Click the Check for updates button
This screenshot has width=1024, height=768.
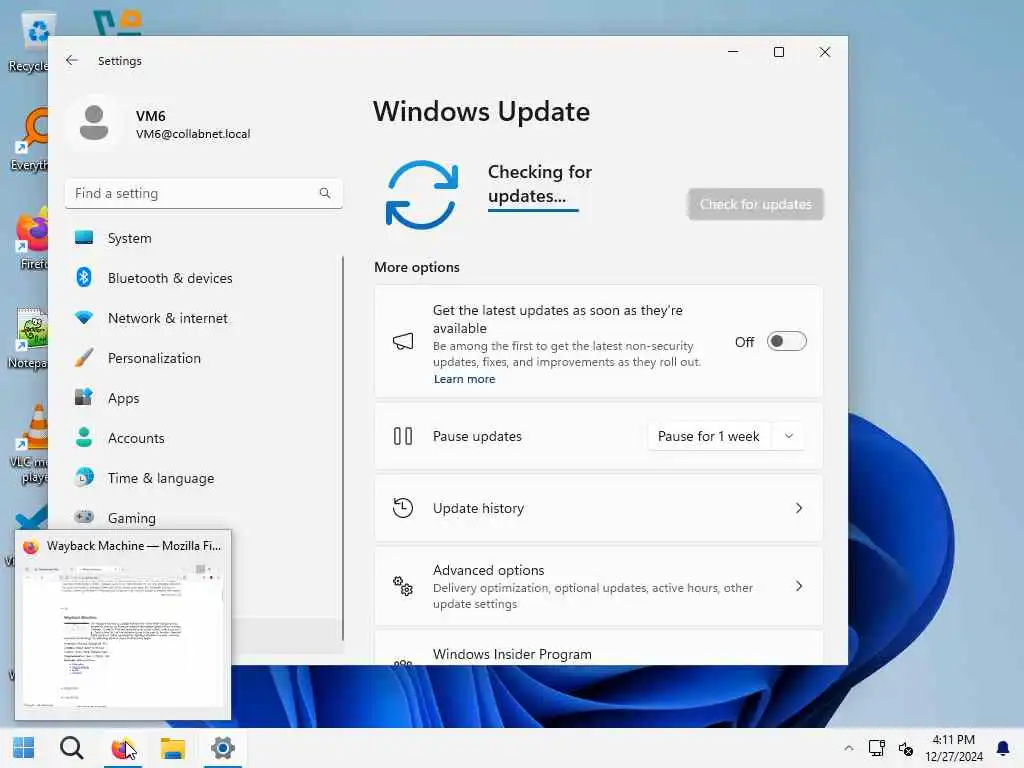coord(756,204)
